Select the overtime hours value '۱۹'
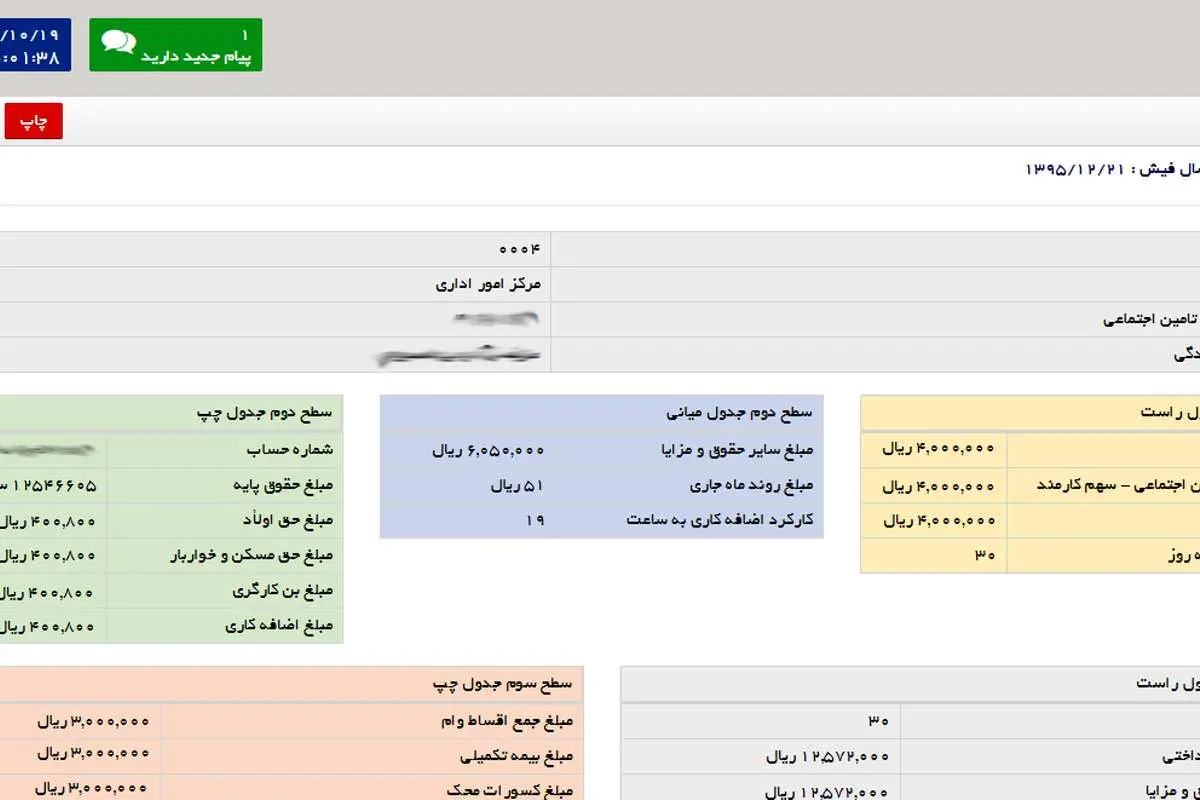The image size is (1200, 800). 535,520
